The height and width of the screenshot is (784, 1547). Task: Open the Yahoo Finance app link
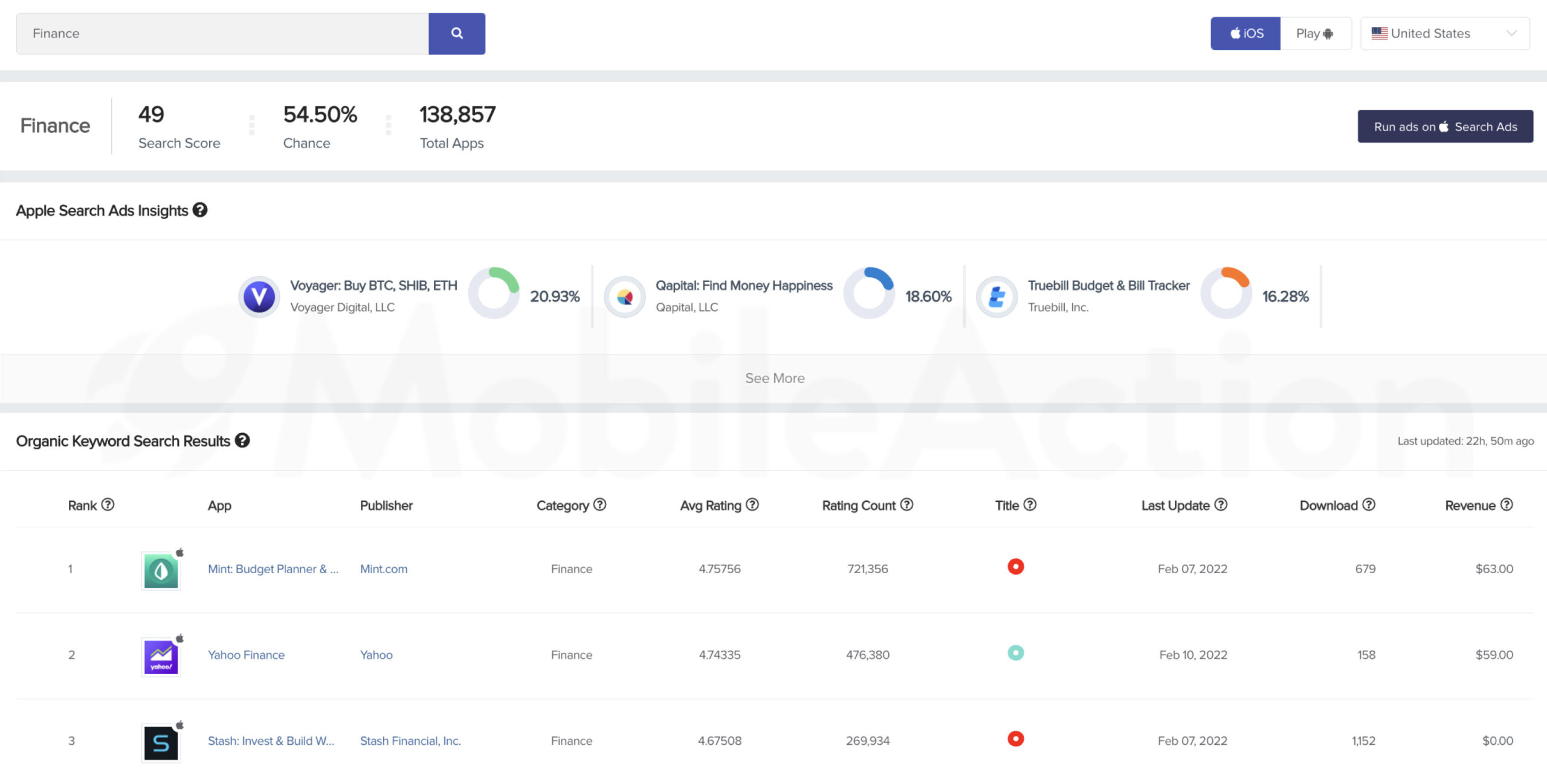coord(246,655)
